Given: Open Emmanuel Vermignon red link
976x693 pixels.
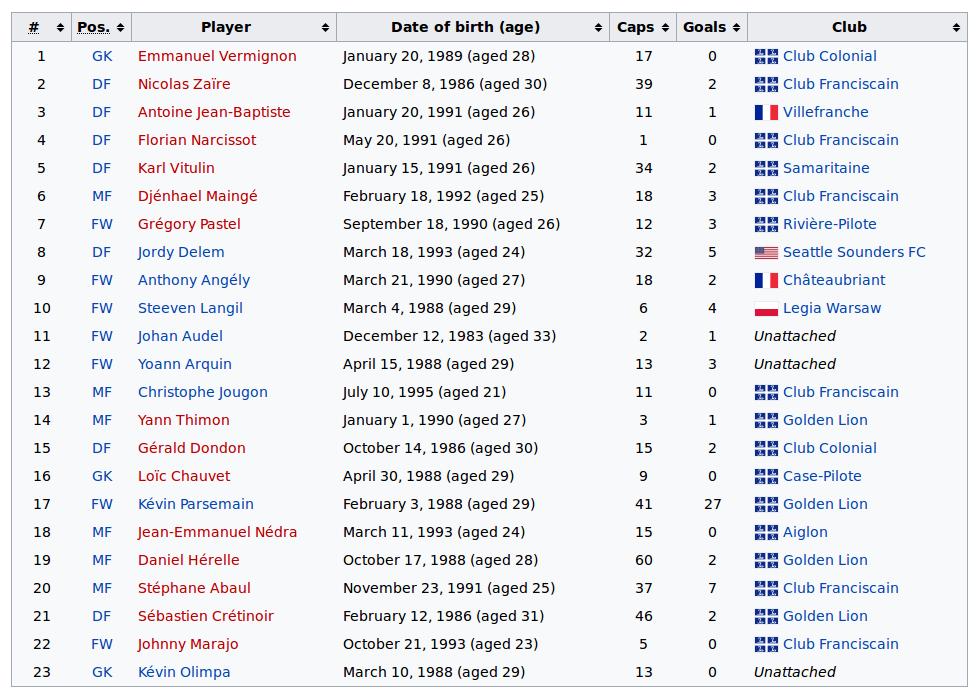Looking at the screenshot, I should click(217, 56).
